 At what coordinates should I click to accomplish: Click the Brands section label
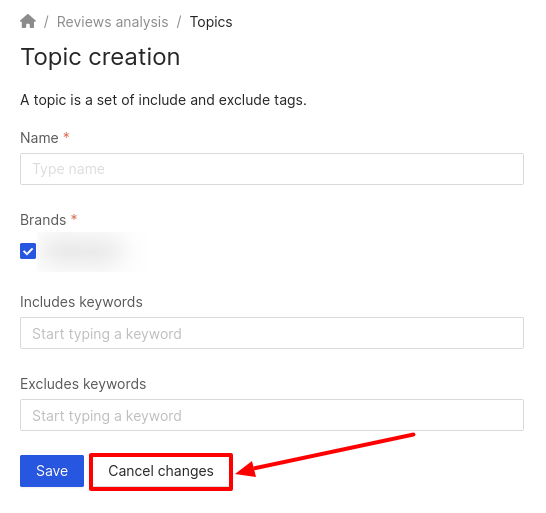point(43,220)
